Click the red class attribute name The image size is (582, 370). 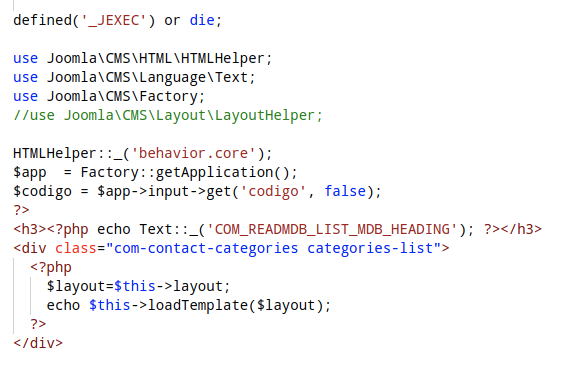[76, 248]
